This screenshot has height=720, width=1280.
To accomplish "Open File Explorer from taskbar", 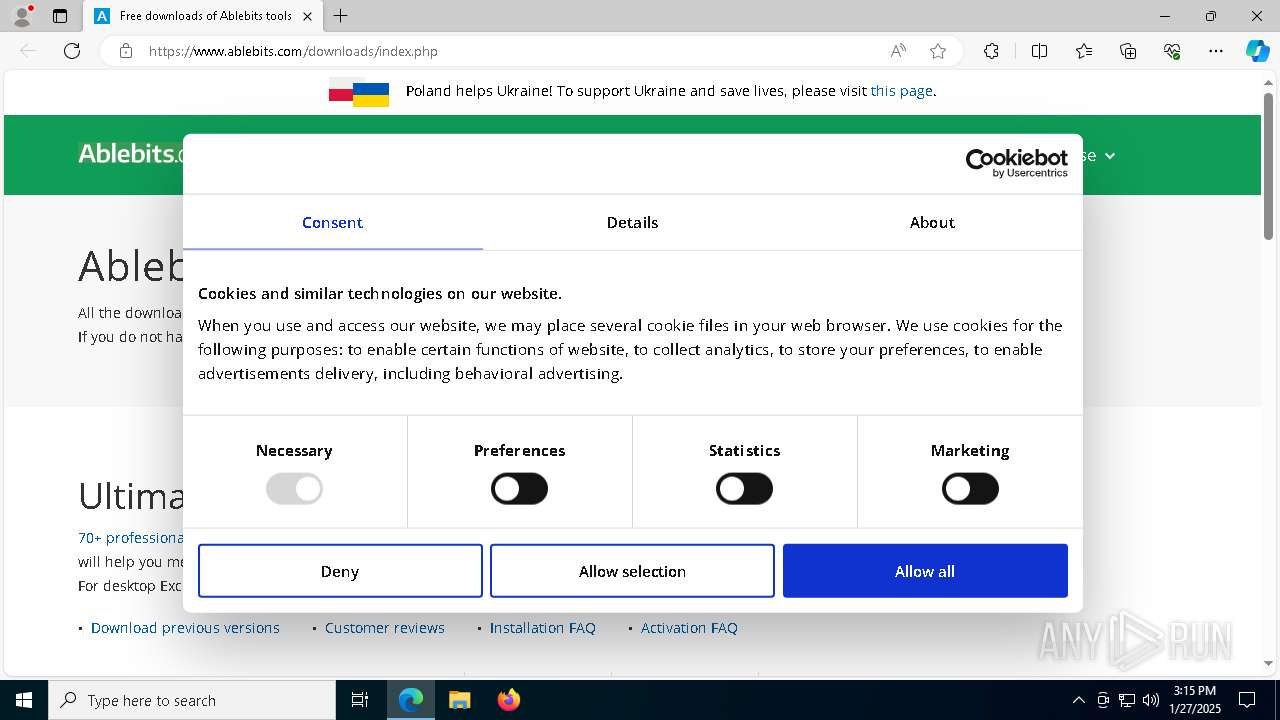I will 459,700.
